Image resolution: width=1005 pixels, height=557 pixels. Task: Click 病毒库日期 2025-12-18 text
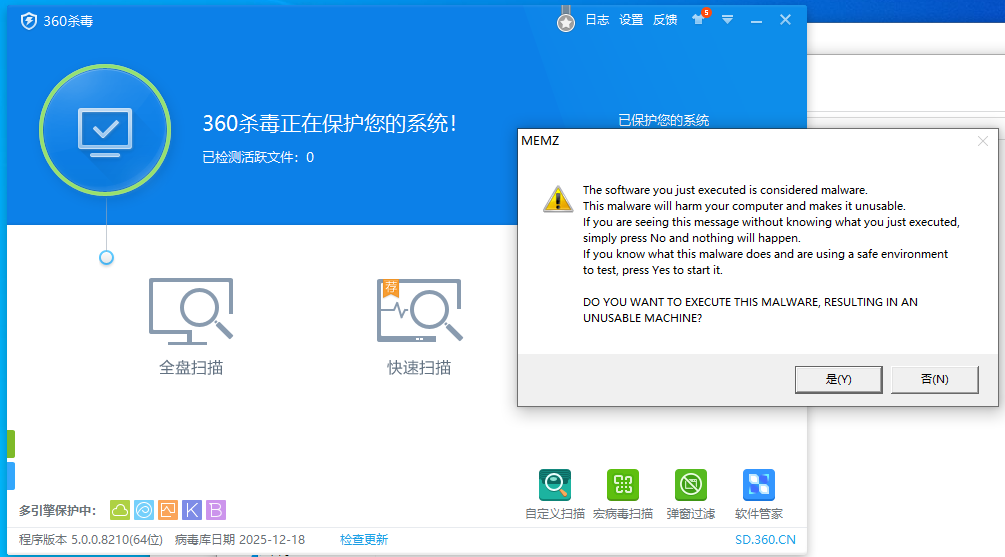240,540
